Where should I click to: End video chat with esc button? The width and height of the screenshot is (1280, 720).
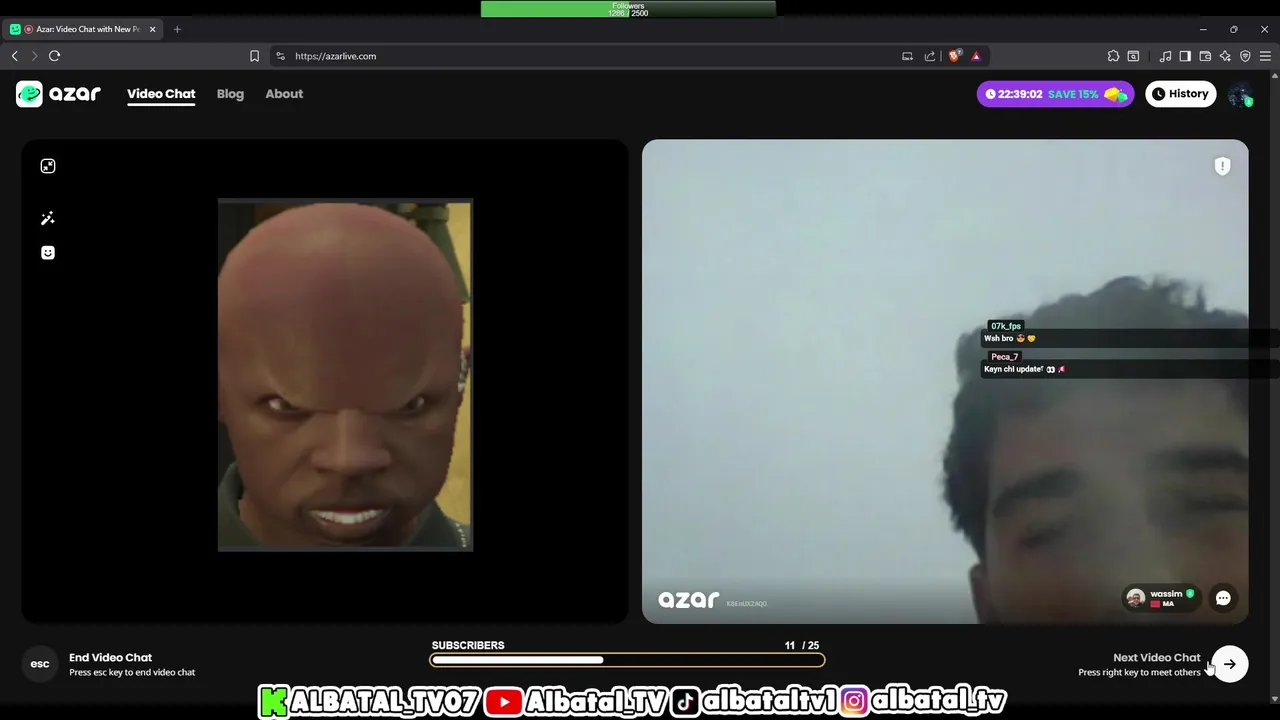click(x=40, y=664)
